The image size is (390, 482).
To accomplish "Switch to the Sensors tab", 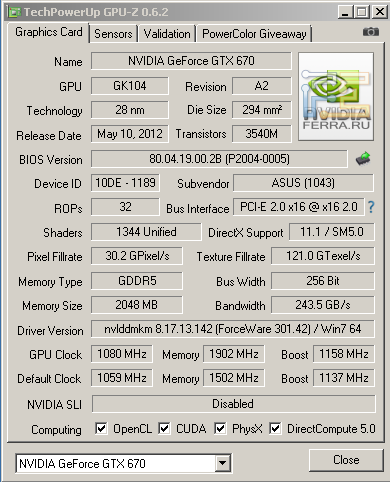I will coord(113,34).
